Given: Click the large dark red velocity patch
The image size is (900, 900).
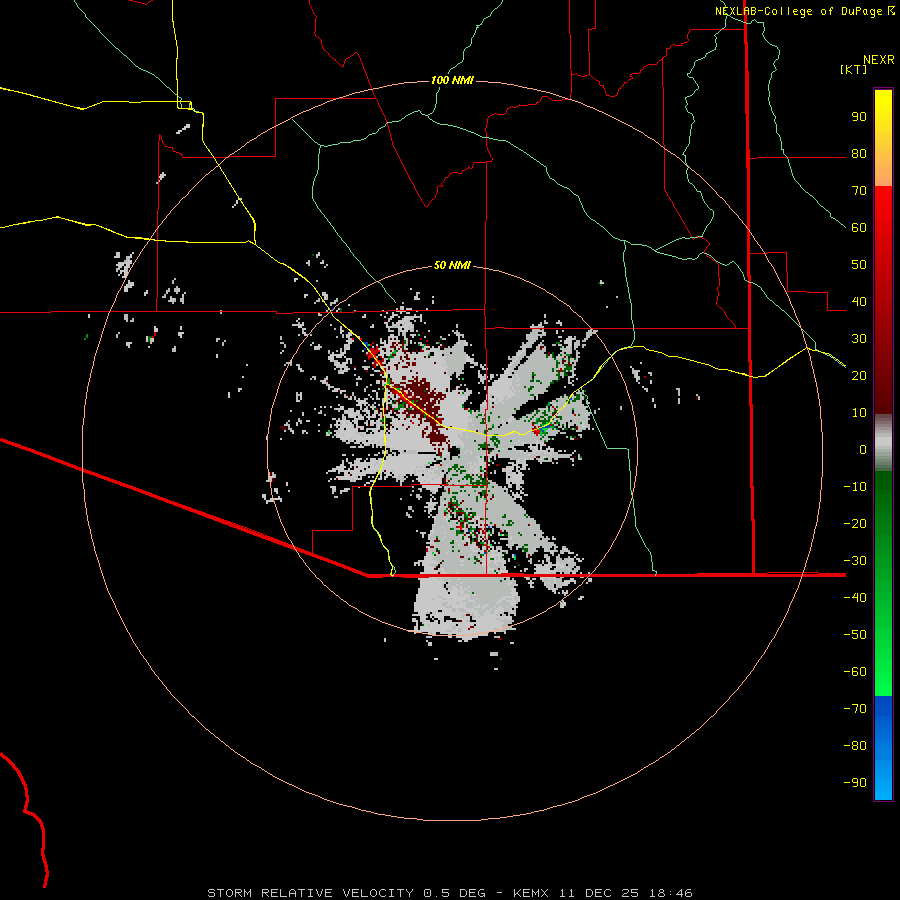Looking at the screenshot, I should point(424,404).
